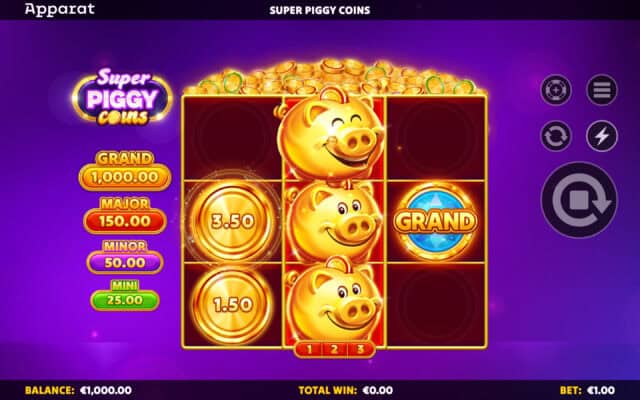Screen dimensions: 640x400
Task: Click the winking golden pig at top
Action: tap(331, 133)
